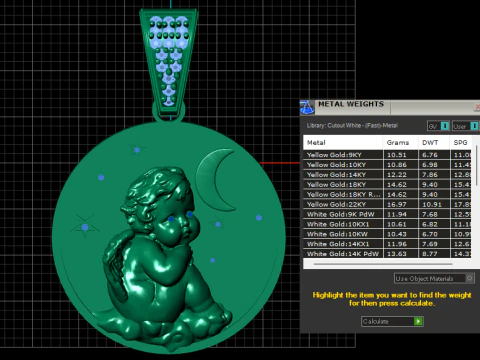Screen dimensions: 480x360
Task: Click the Metal Weights panel scale icon
Action: click(307, 107)
